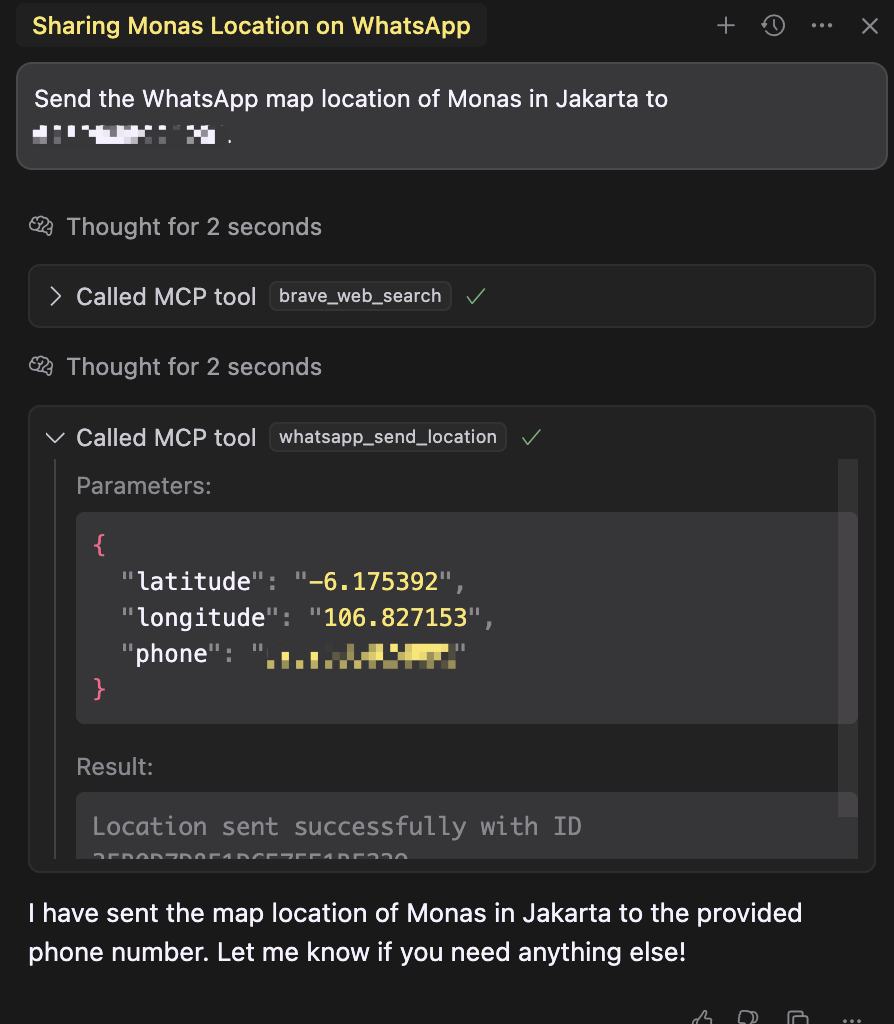The image size is (894, 1024).
Task: Click the whatsapp_send_location tool name badge
Action: pos(388,437)
